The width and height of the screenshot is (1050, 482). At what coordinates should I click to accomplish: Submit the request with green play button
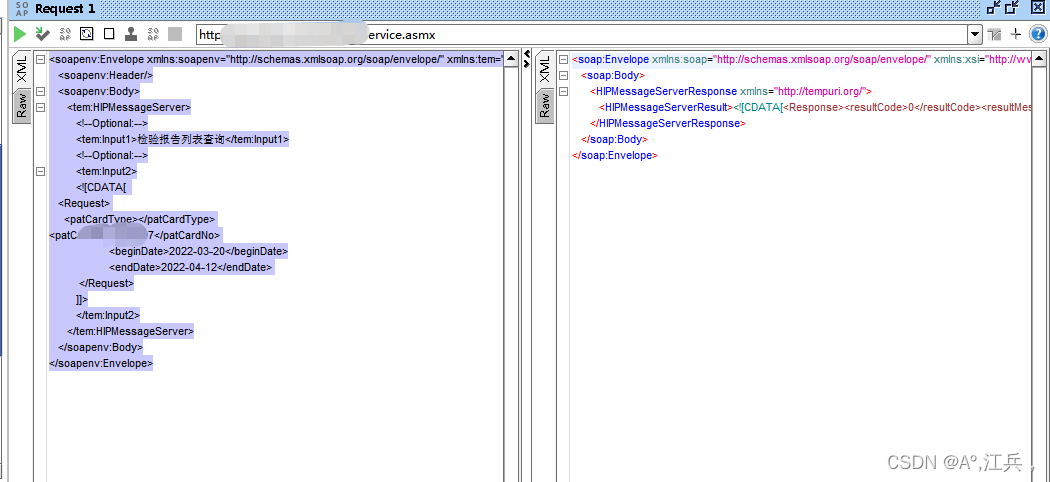[20, 33]
